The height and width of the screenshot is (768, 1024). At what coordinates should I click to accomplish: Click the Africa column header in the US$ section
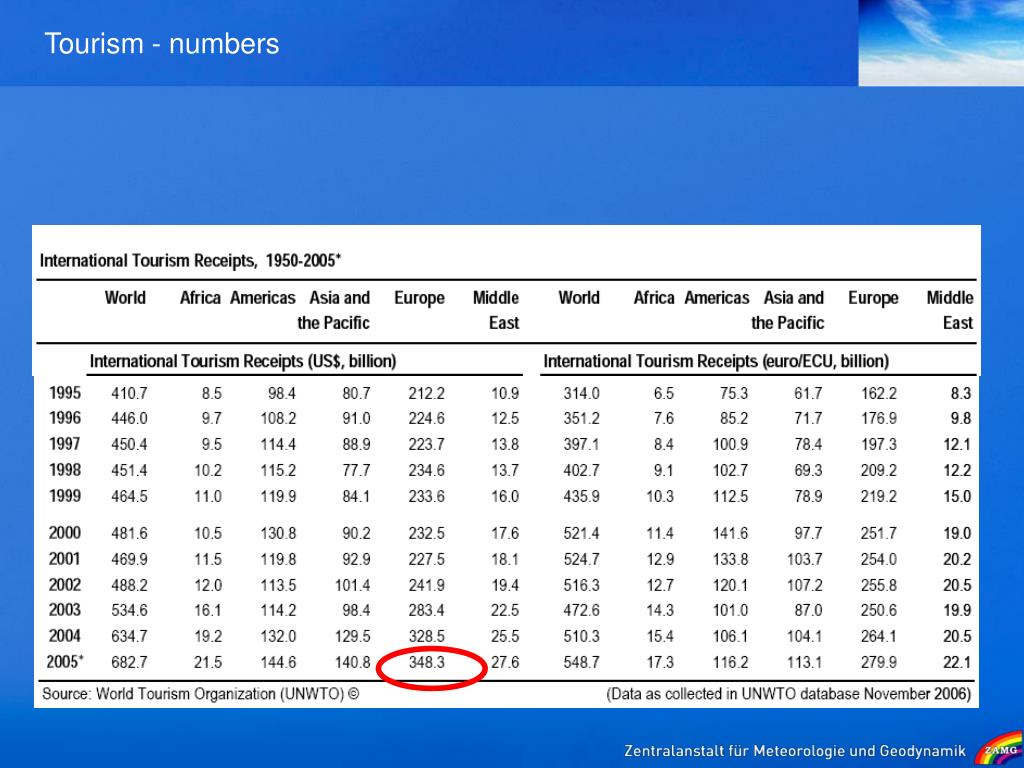tap(200, 298)
